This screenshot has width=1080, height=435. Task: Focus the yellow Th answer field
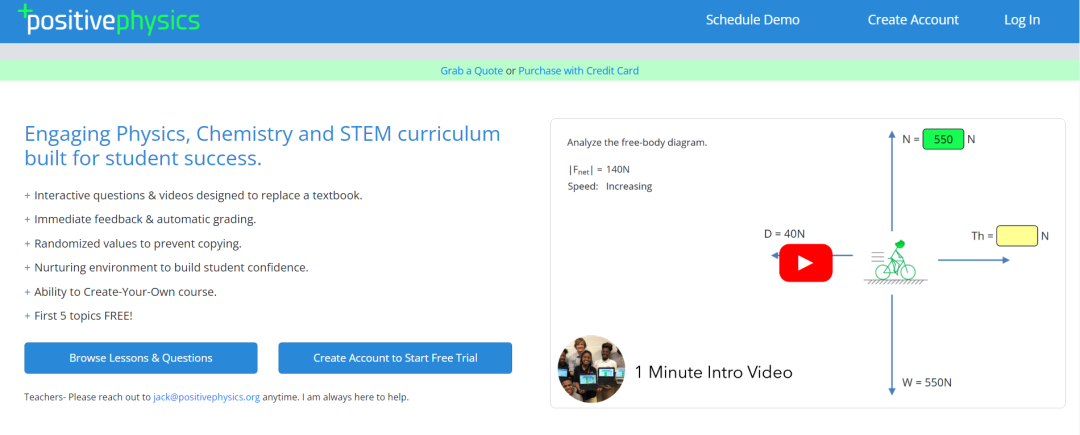click(x=1017, y=236)
